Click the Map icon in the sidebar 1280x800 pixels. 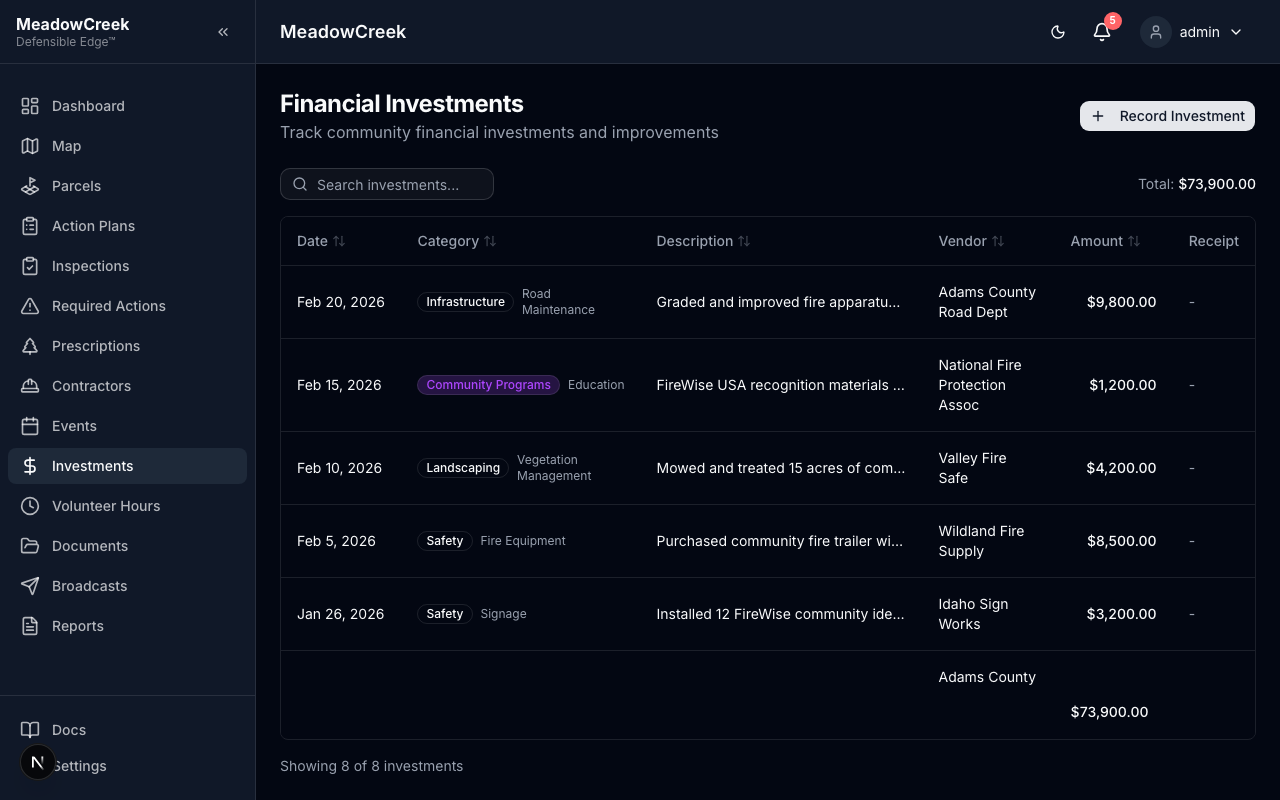(x=30, y=146)
